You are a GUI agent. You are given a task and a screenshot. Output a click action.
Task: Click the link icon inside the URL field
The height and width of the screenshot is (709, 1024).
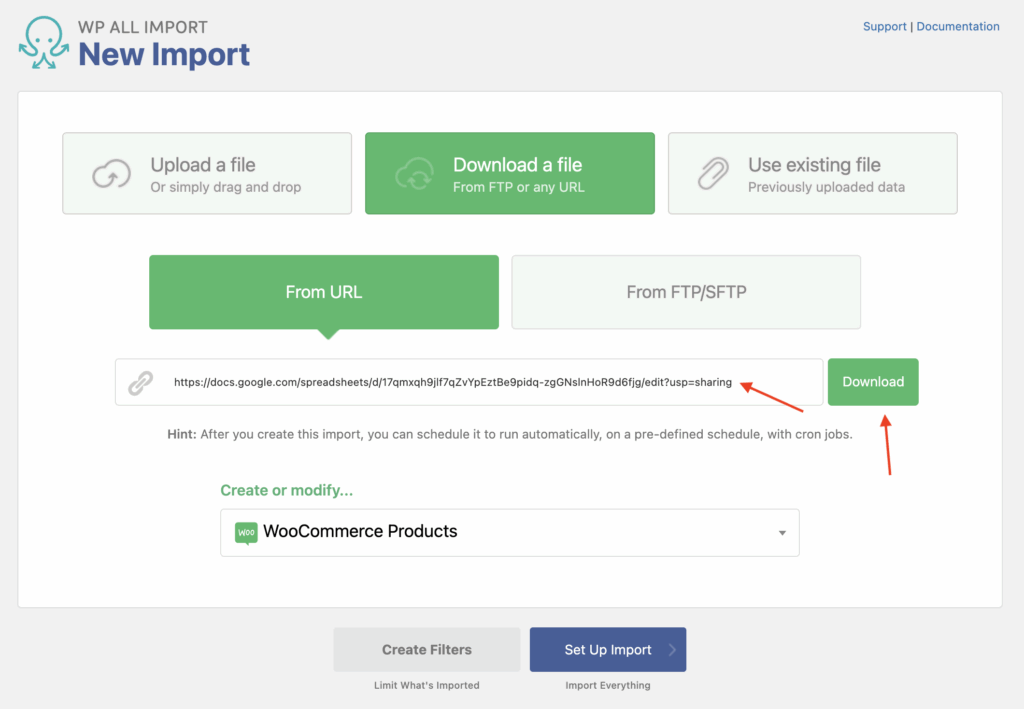pos(140,382)
